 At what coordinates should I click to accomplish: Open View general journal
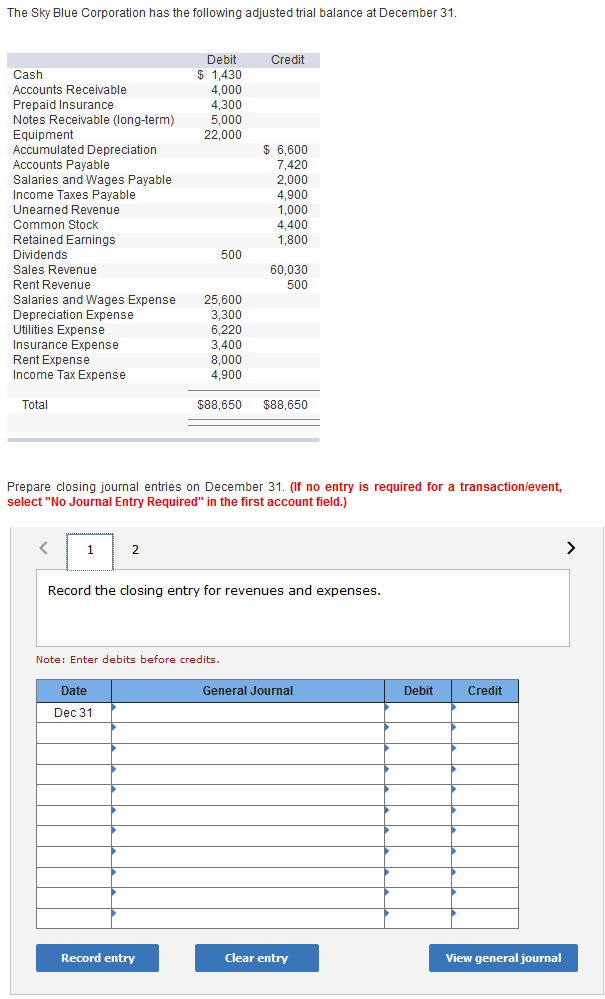[x=503, y=958]
